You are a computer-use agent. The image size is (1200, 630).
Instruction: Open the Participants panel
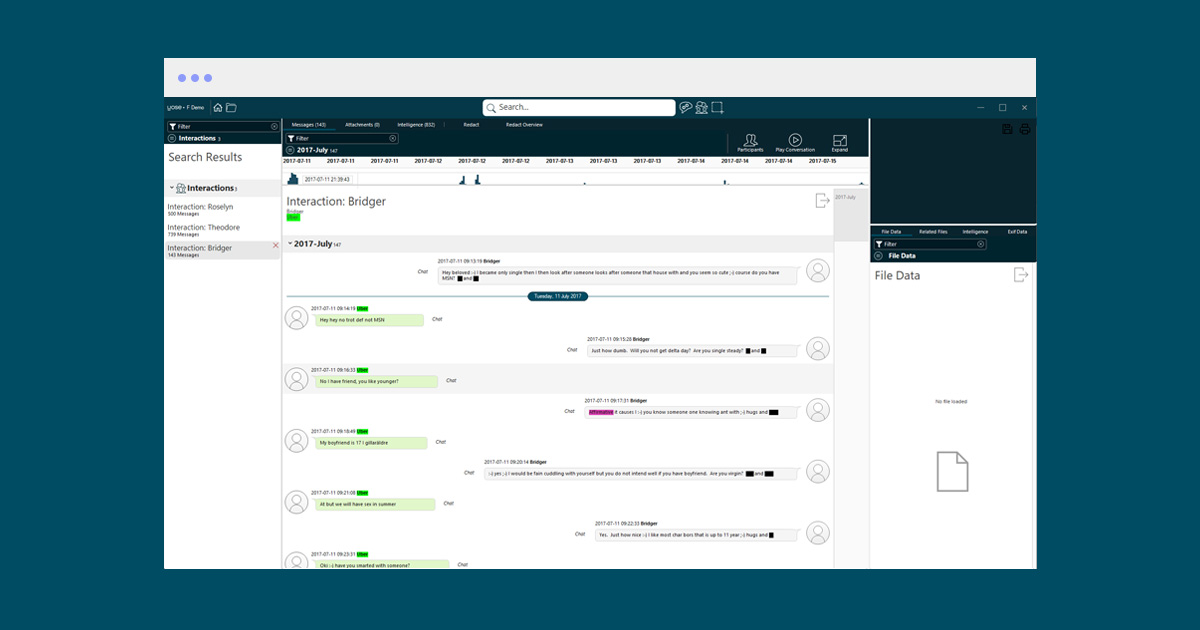point(750,143)
